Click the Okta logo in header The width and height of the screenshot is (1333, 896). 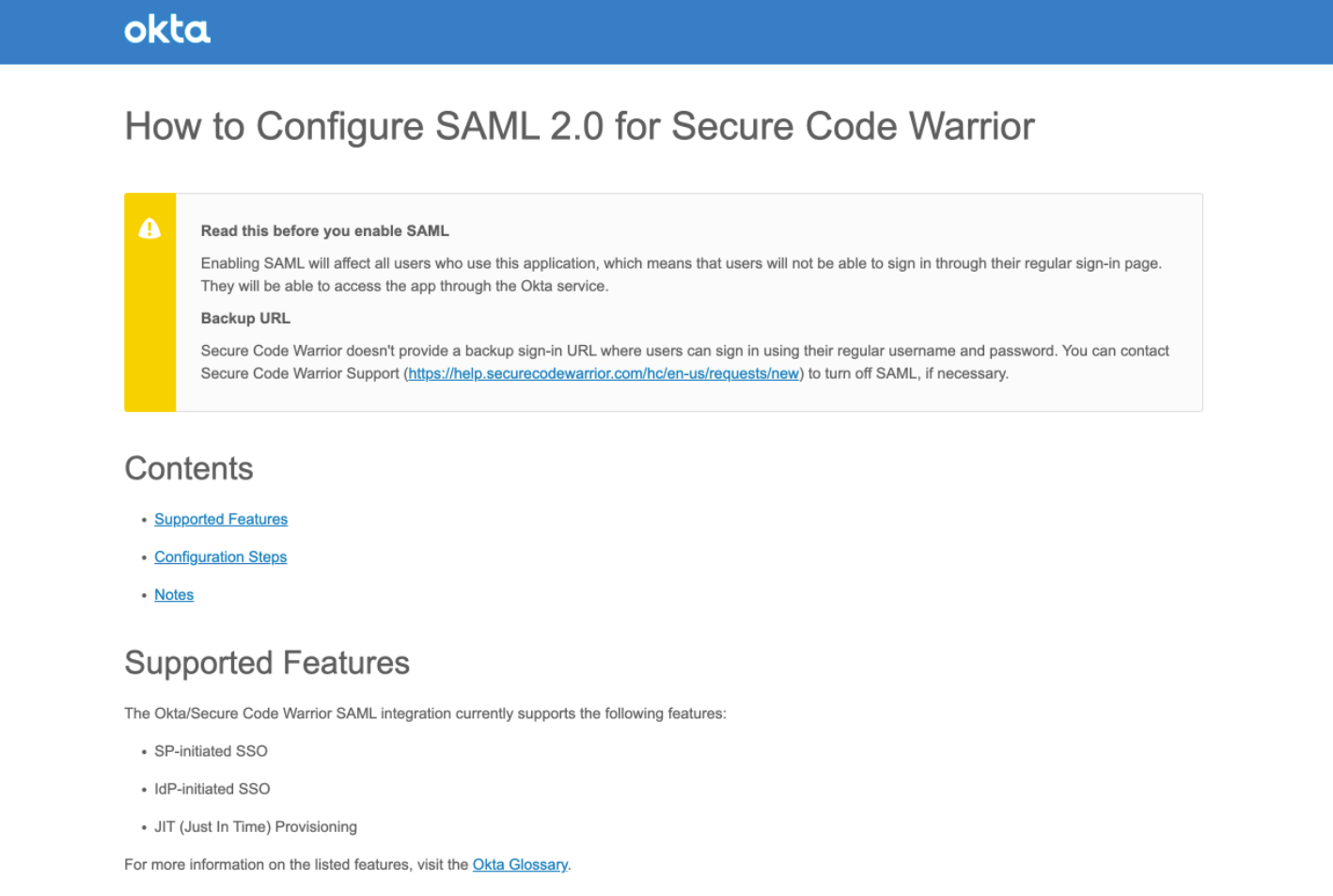(x=167, y=30)
